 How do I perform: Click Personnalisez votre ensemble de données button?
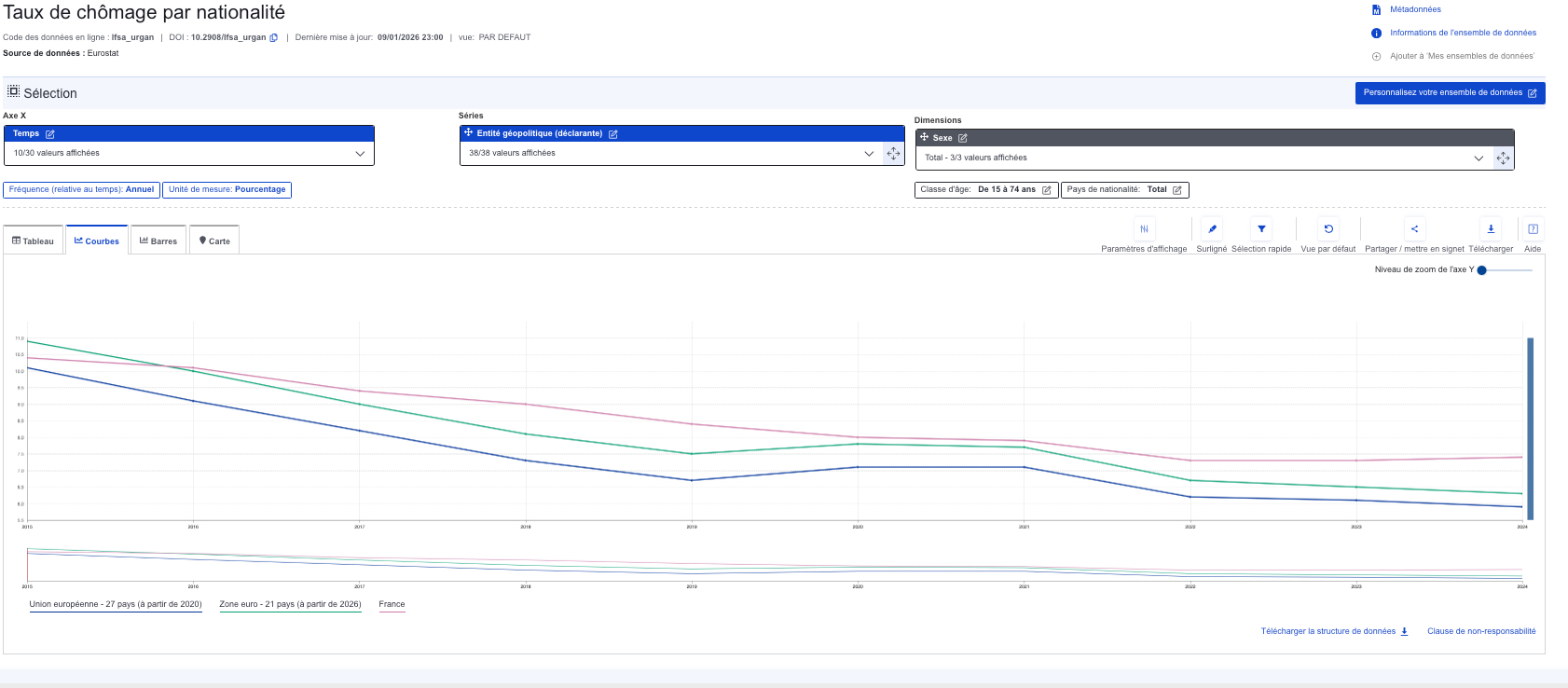[1450, 93]
